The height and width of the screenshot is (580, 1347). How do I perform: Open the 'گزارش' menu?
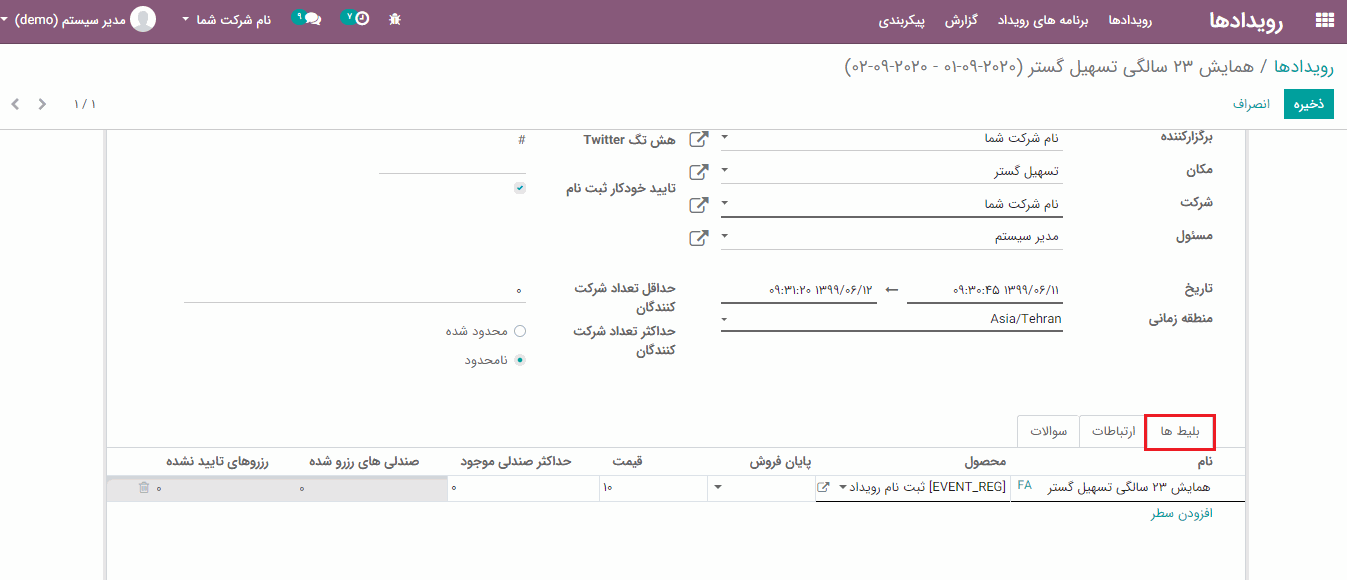coord(988,20)
